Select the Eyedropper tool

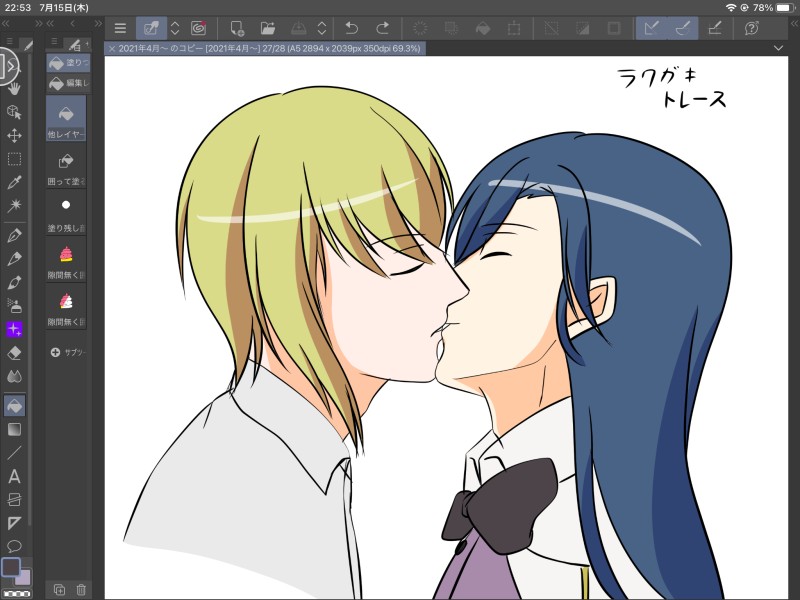(x=14, y=182)
